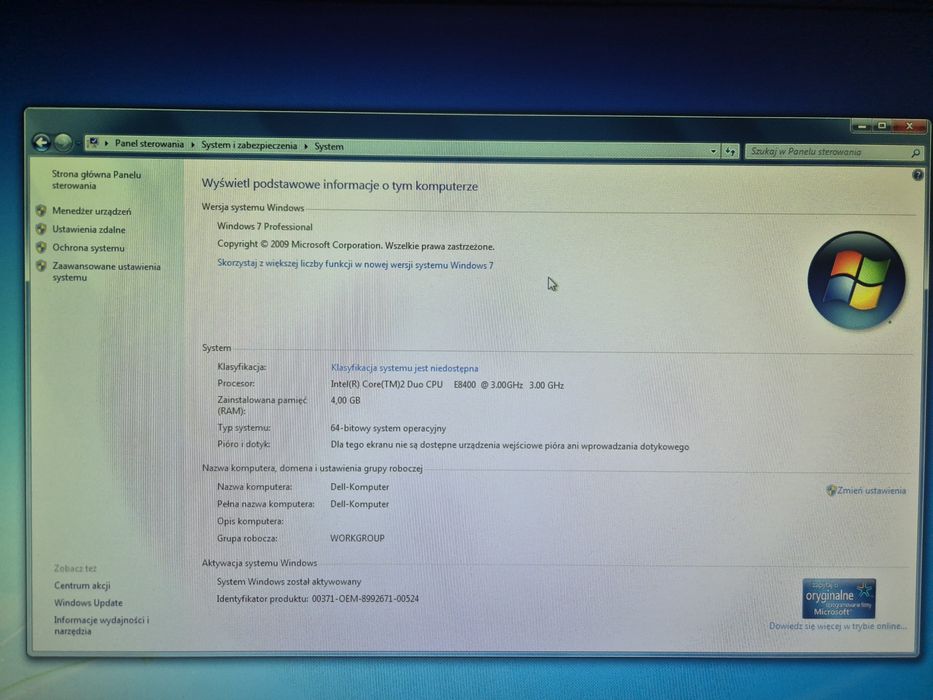Click the 'Szukaj w Panelu sterowania' search field
This screenshot has width=933, height=700.
pos(834,152)
